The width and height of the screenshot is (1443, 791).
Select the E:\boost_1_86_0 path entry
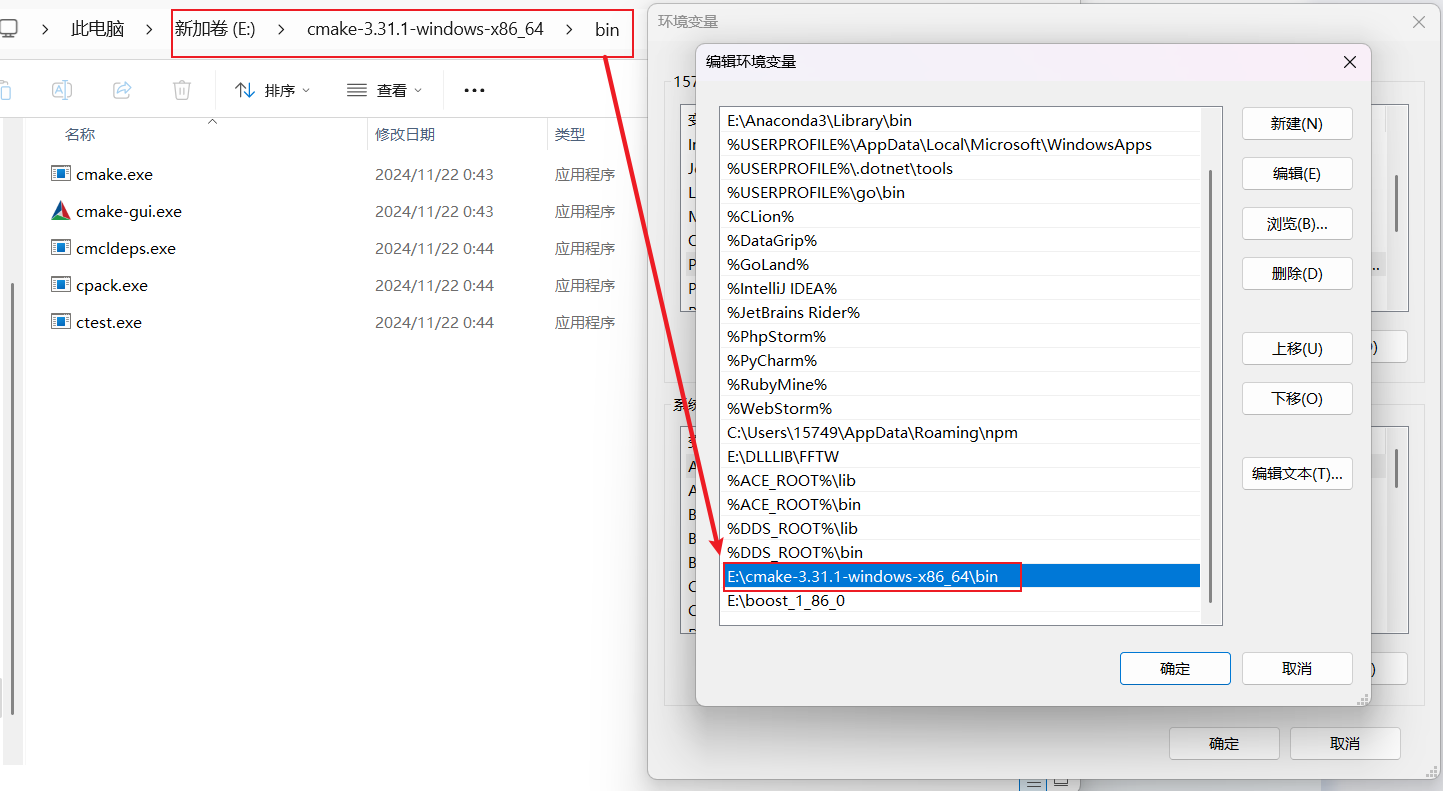click(x=786, y=600)
